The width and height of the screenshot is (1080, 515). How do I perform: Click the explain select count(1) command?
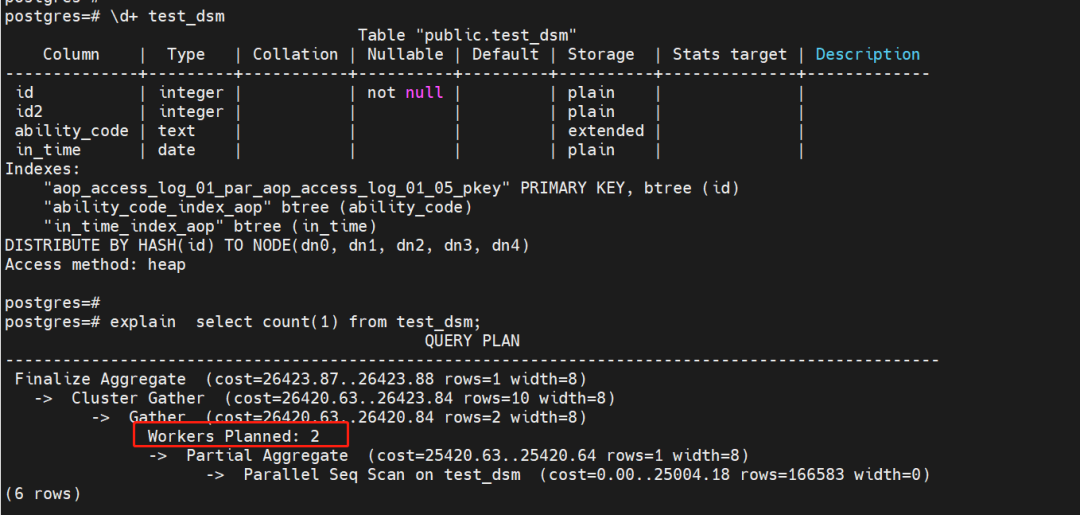[x=295, y=321]
